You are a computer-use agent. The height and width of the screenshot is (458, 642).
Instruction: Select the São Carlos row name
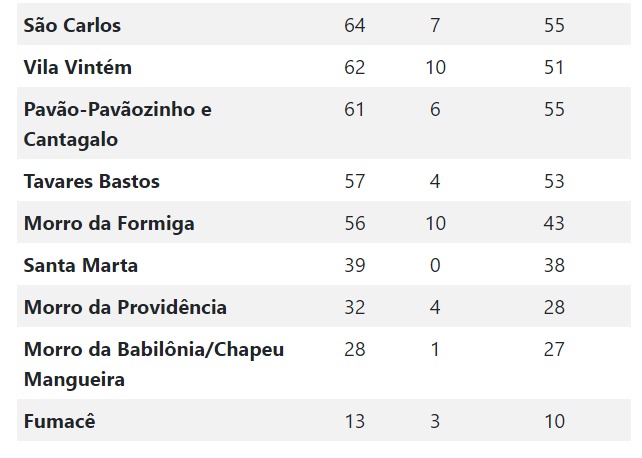pos(72,25)
